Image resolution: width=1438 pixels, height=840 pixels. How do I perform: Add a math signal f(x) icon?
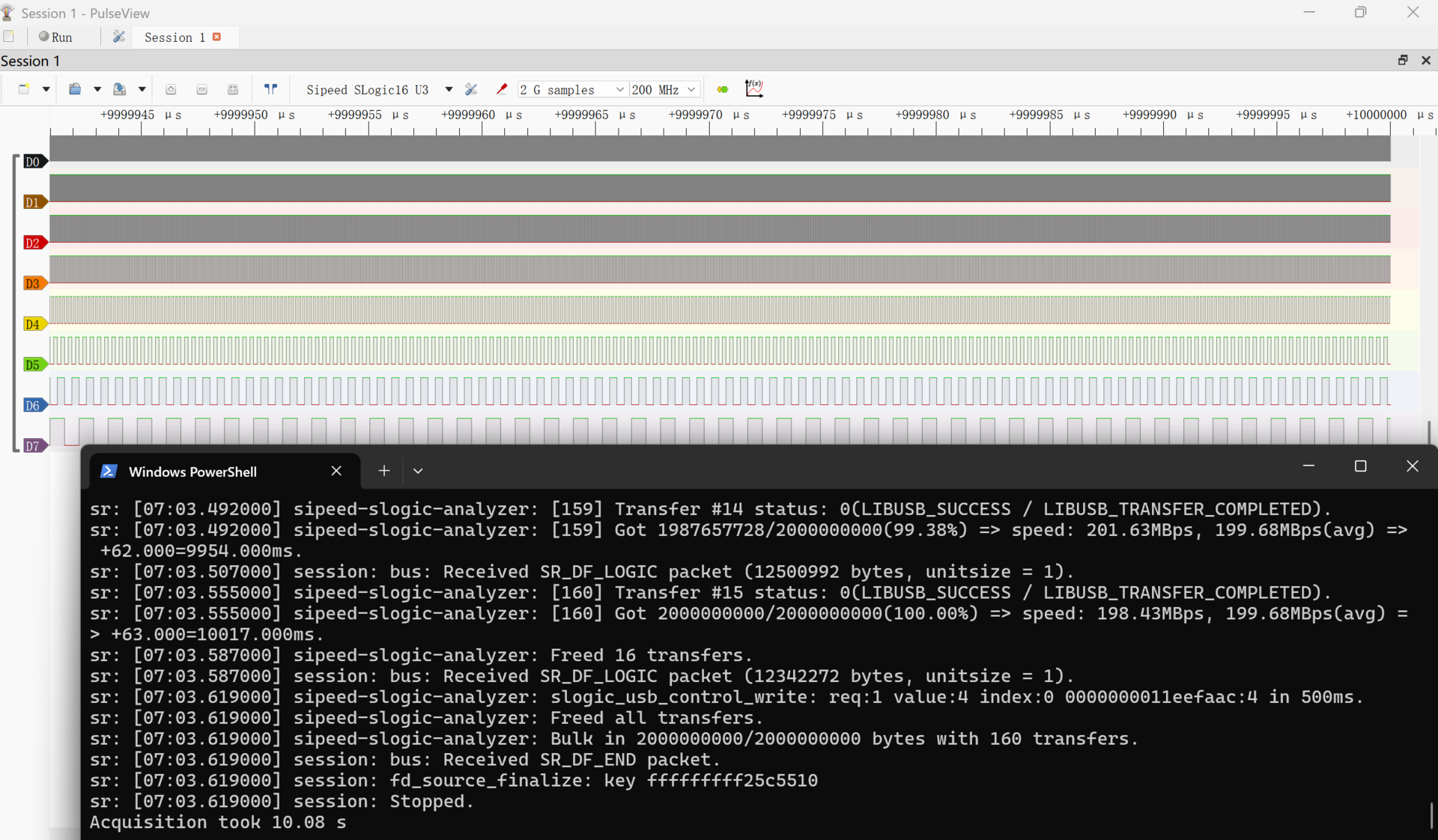[754, 88]
